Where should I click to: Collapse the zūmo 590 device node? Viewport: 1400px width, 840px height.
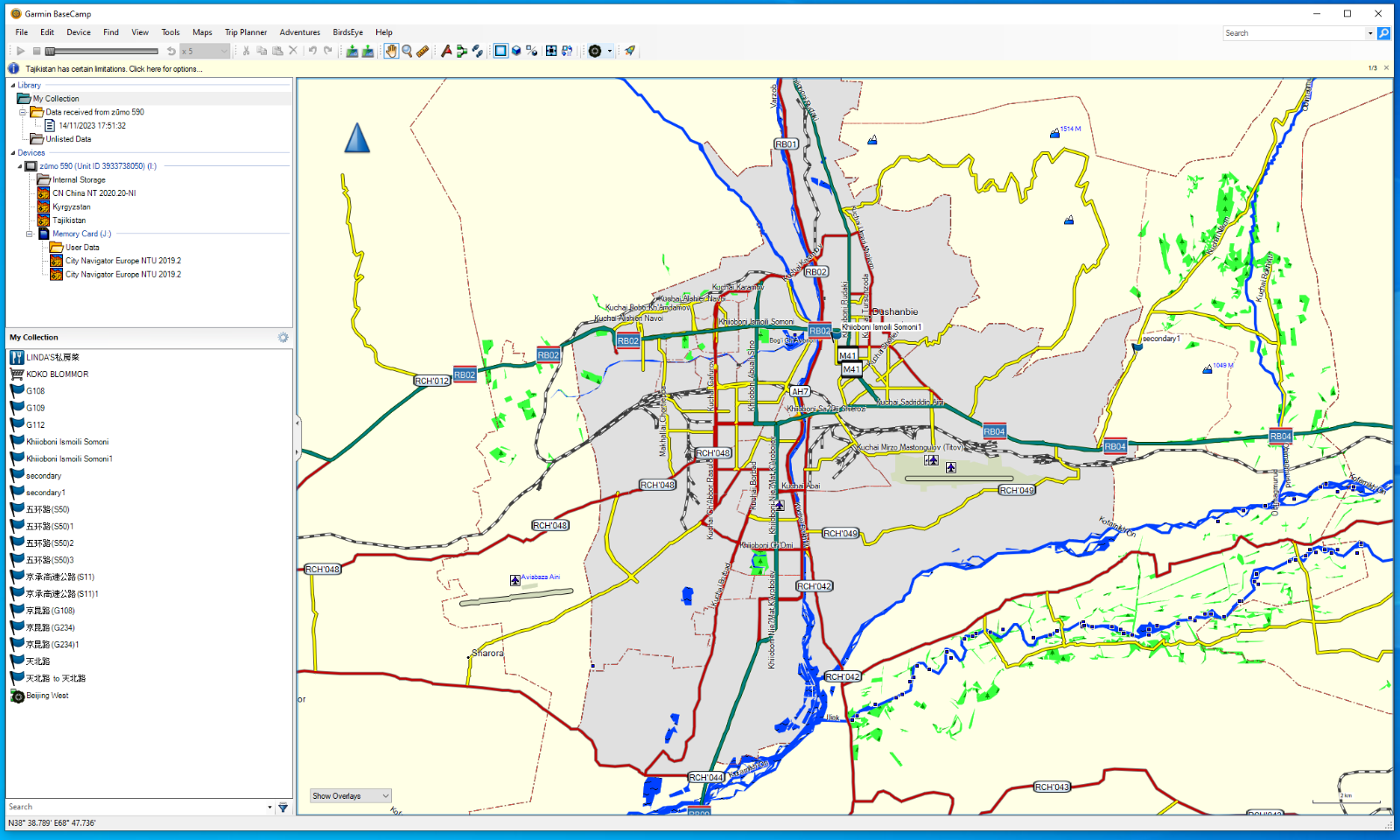[20, 166]
